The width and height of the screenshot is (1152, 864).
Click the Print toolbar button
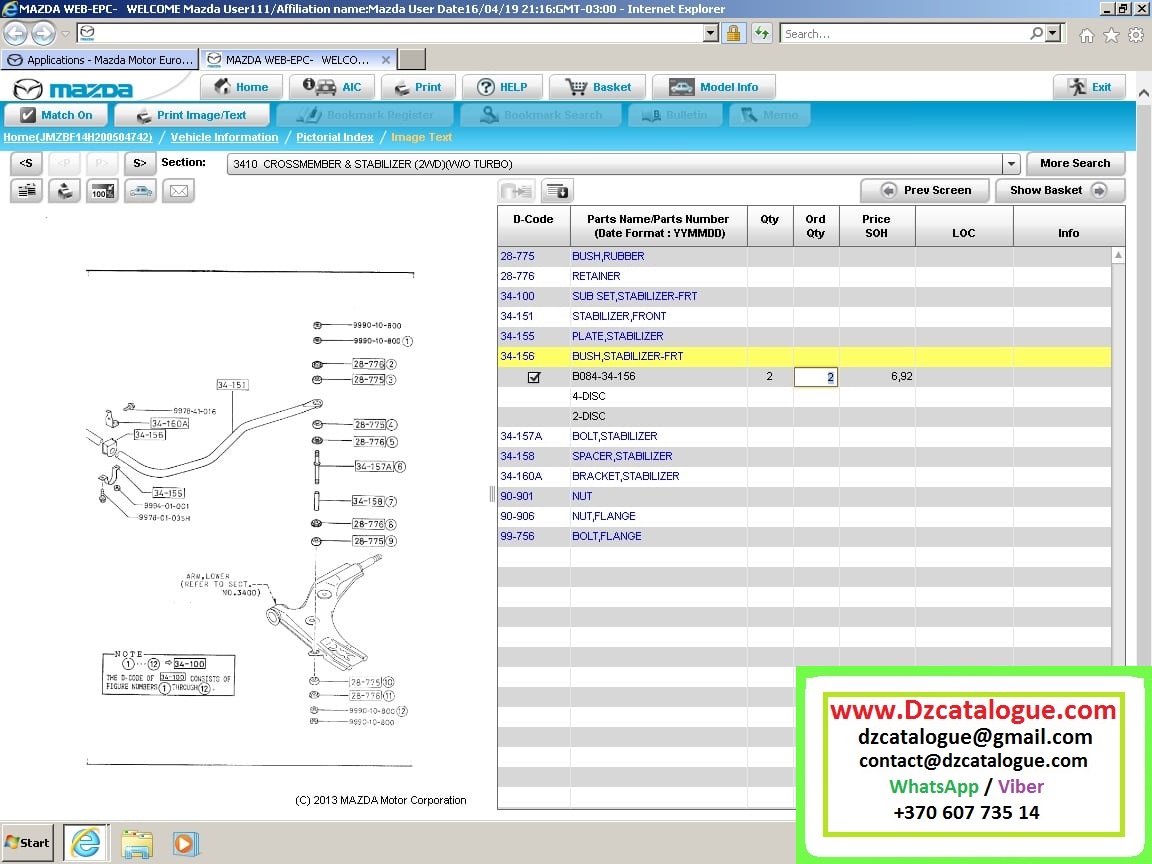[x=417, y=87]
